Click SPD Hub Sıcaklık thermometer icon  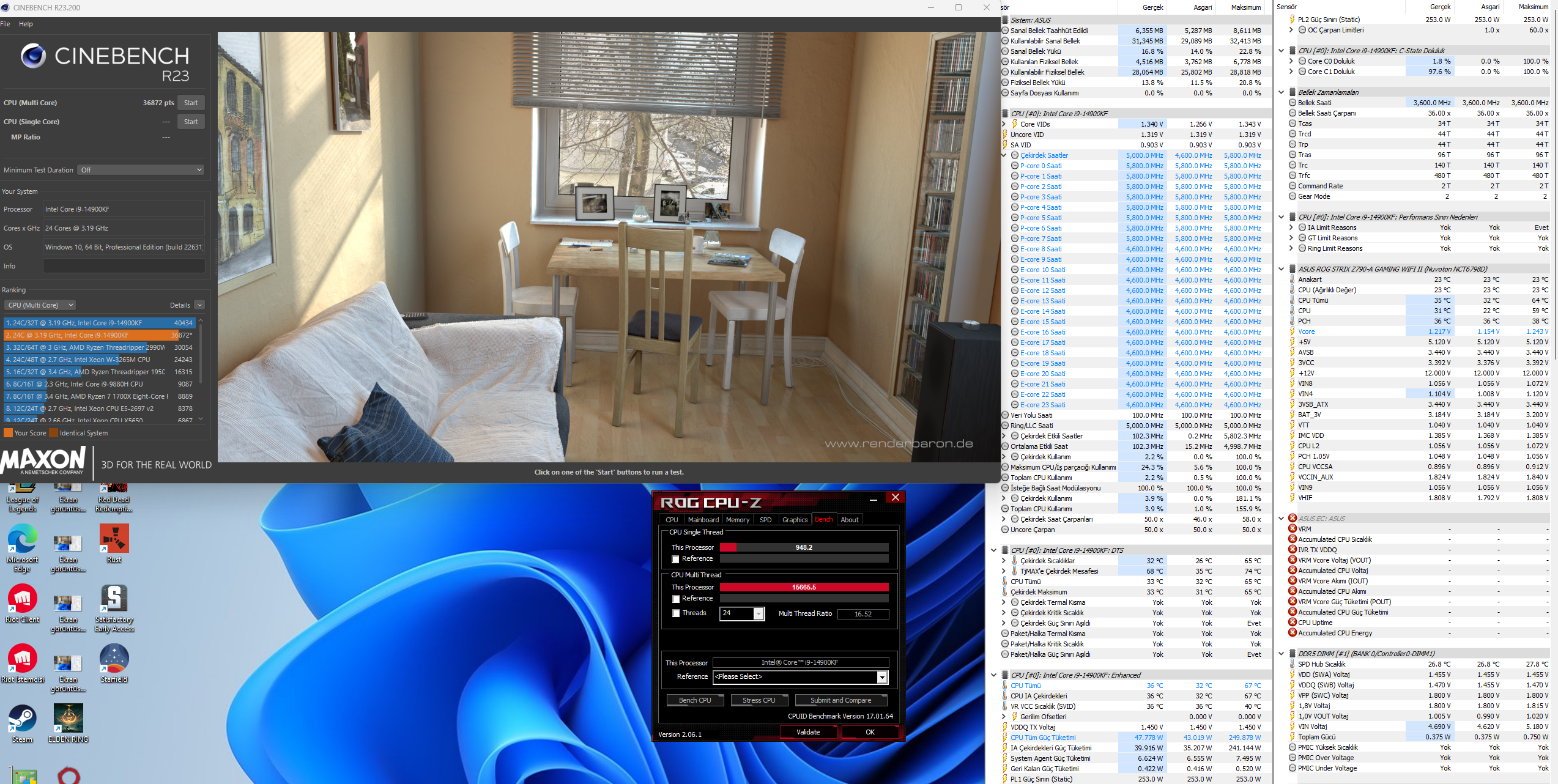1293,664
